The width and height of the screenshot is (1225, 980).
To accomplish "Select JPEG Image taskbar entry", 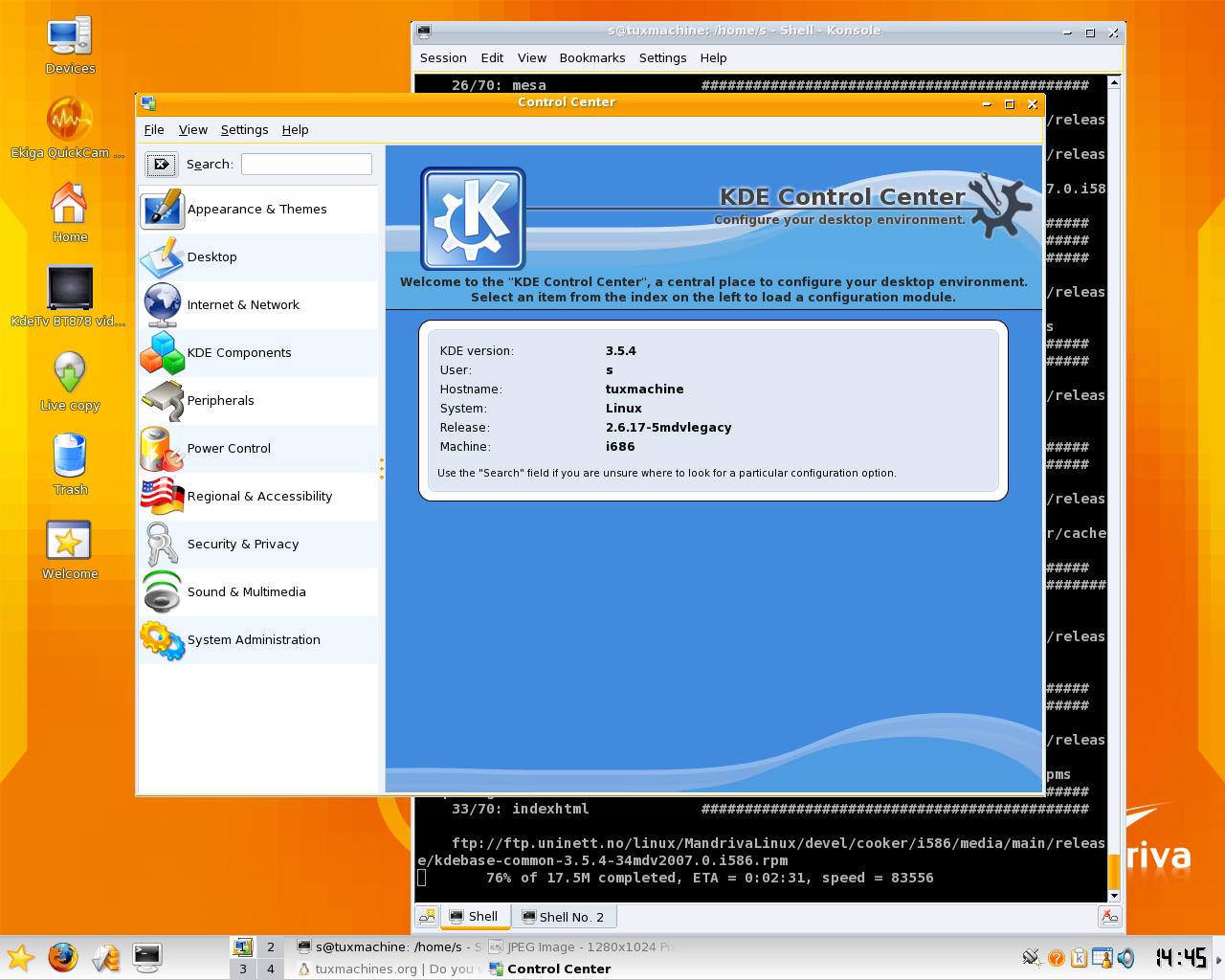I will 580,947.
